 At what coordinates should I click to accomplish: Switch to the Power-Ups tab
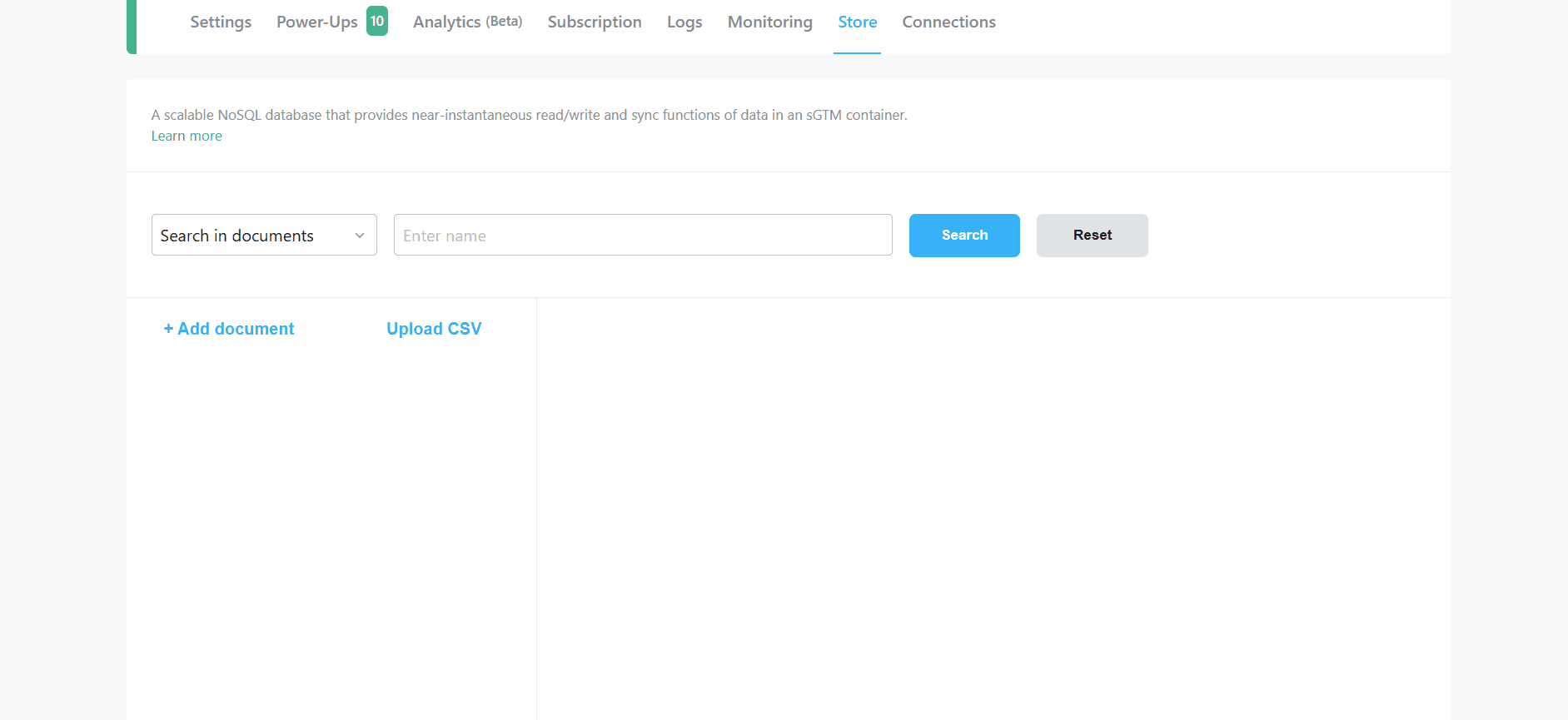pyautogui.click(x=317, y=22)
